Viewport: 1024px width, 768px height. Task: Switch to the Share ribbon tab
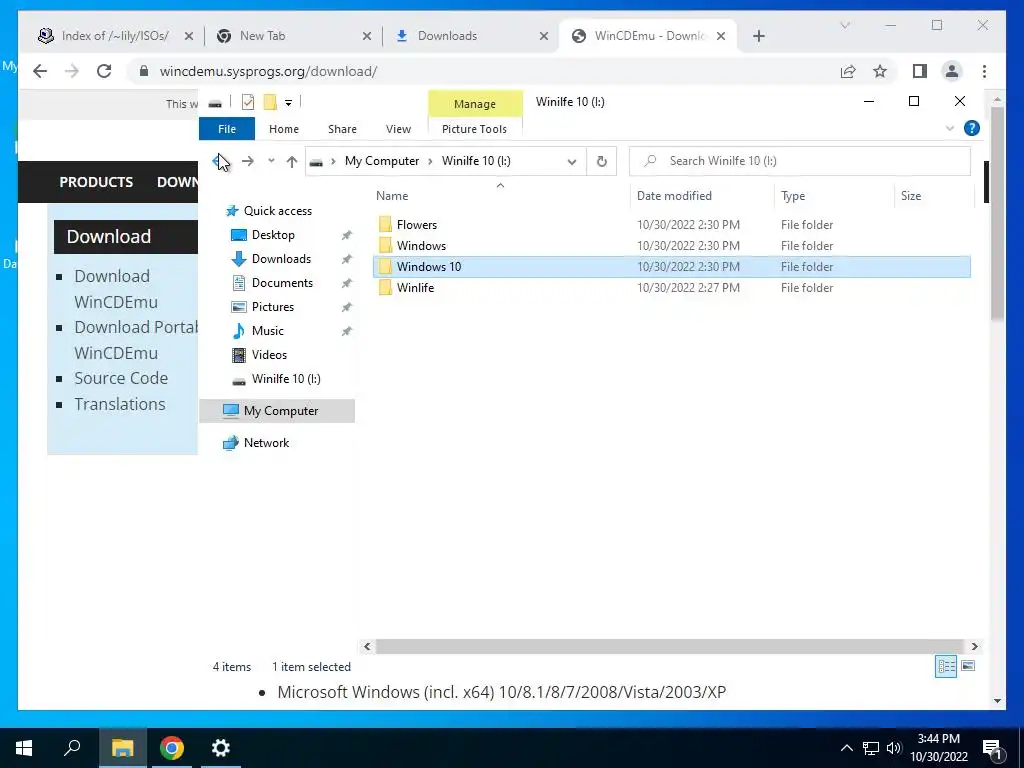[342, 129]
